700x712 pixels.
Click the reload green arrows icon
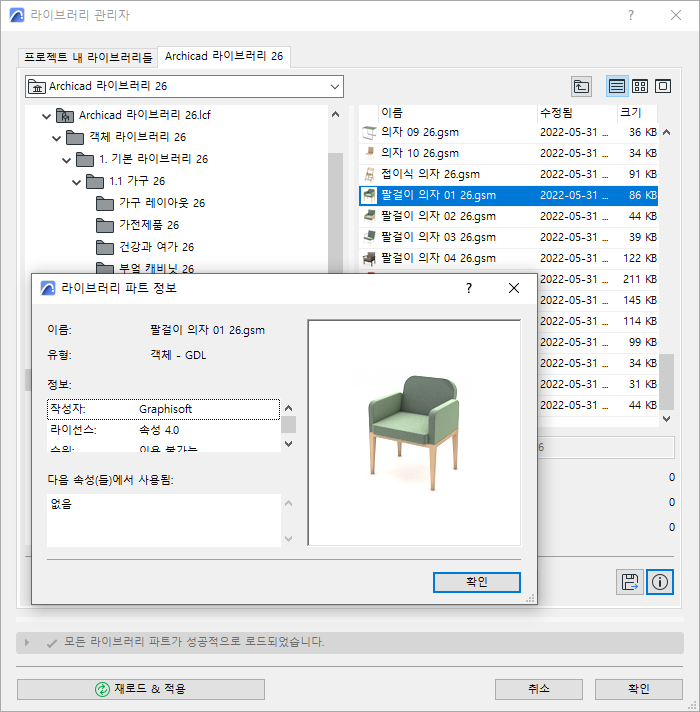click(103, 689)
